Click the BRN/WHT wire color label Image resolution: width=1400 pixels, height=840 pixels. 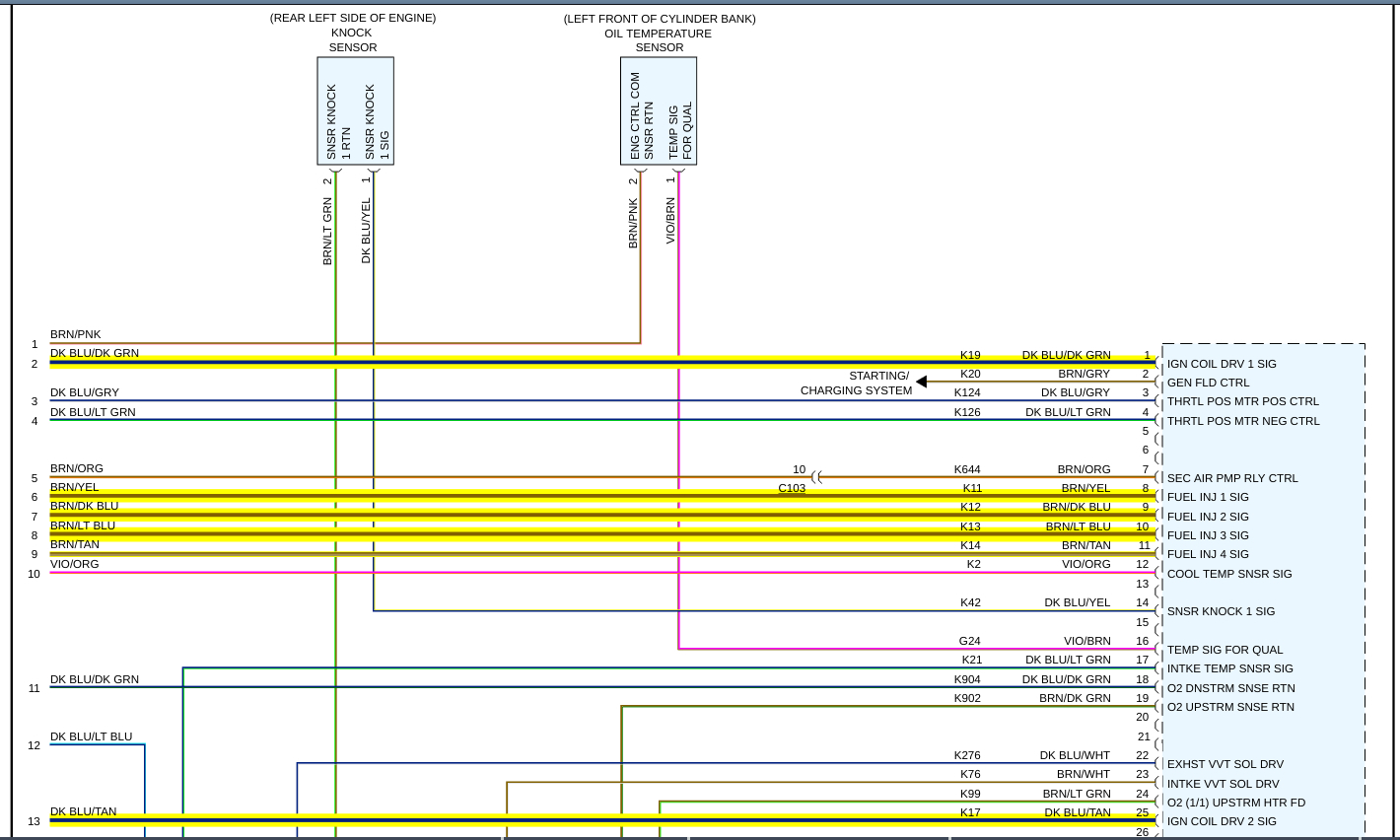tap(1084, 774)
